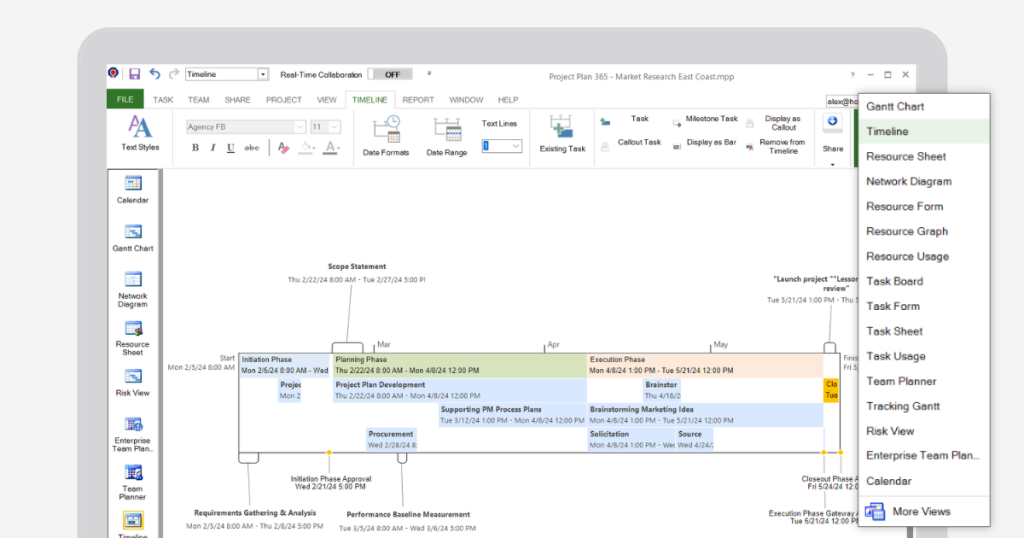Image resolution: width=1024 pixels, height=538 pixels.
Task: Switch to the REPORT ribbon tab
Action: tap(418, 100)
